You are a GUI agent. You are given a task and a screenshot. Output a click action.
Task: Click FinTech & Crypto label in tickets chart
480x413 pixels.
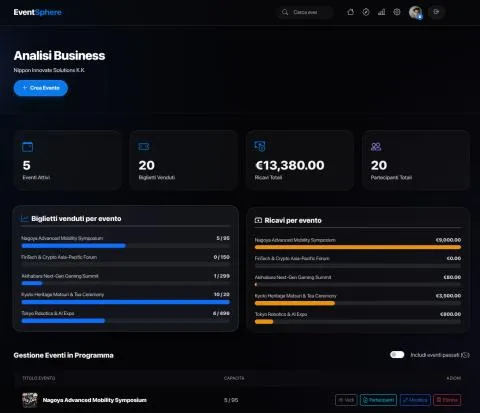(59, 257)
